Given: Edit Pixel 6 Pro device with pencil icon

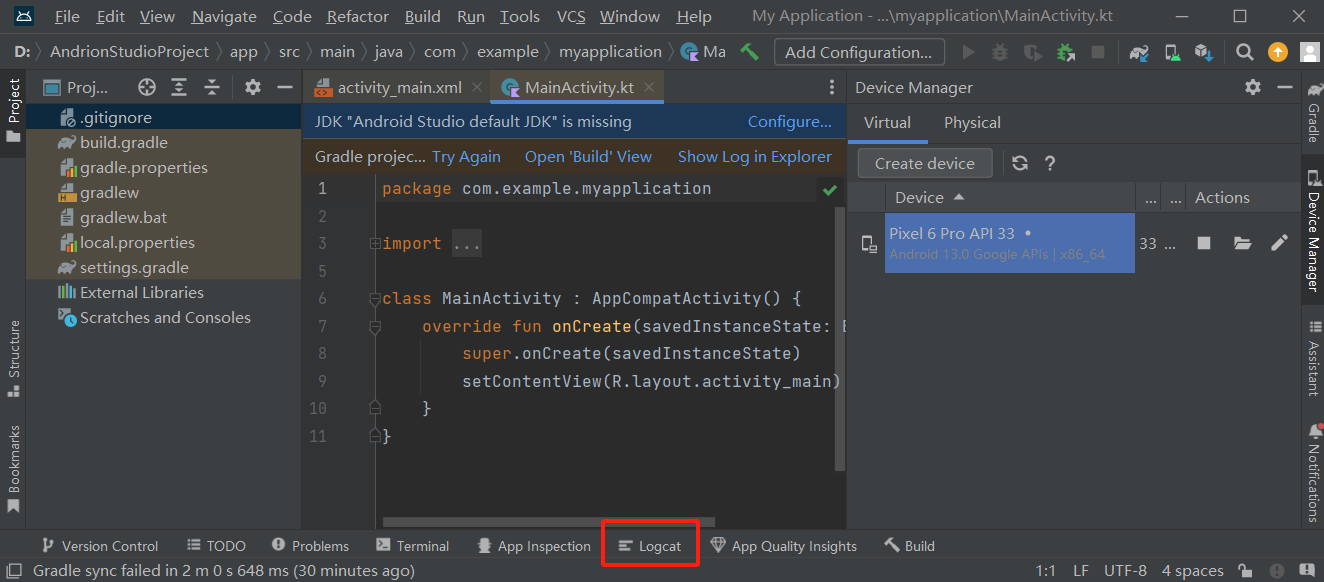Looking at the screenshot, I should pyautogui.click(x=1279, y=243).
